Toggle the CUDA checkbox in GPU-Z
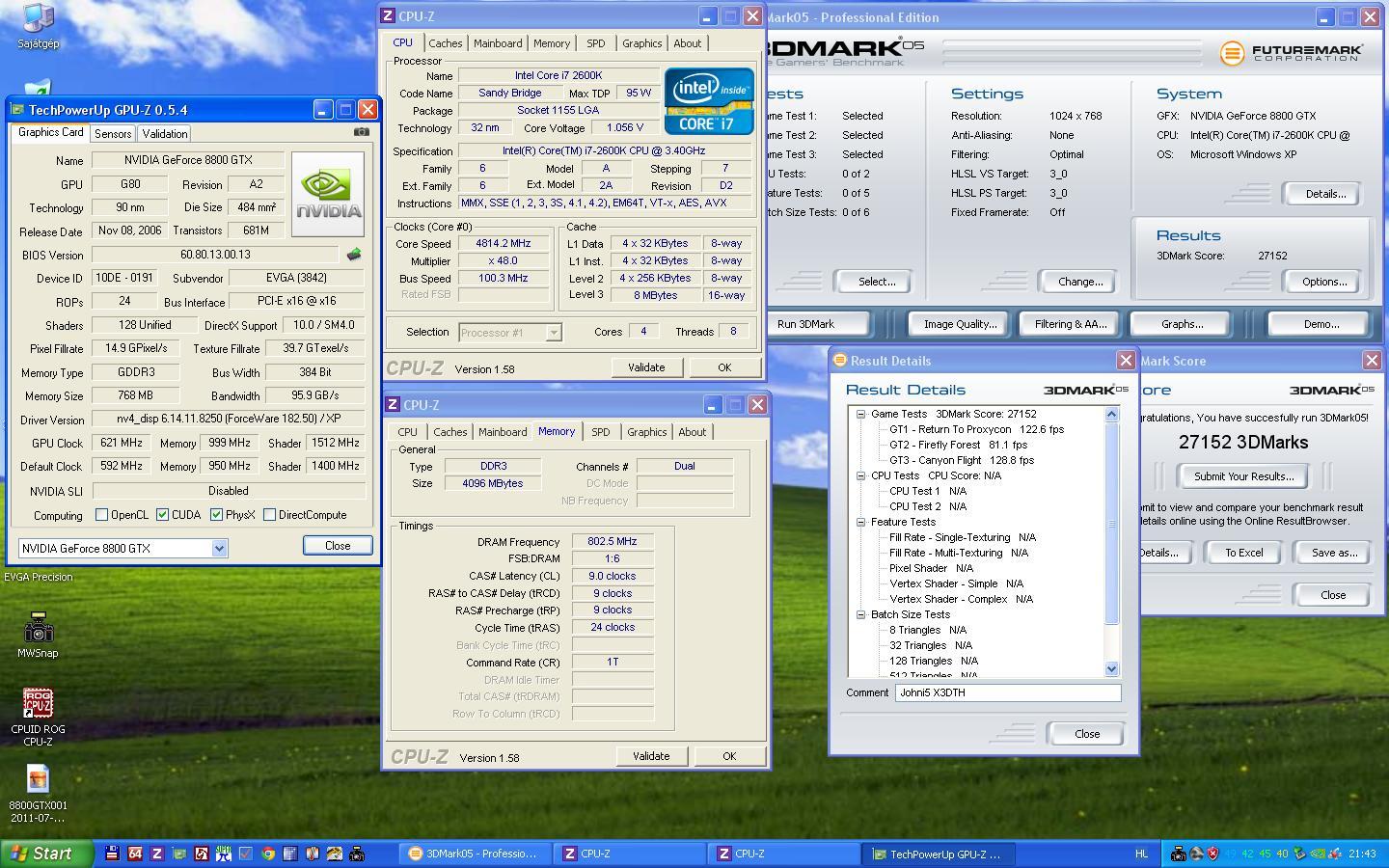Viewport: 1389px width, 868px height. (x=162, y=515)
